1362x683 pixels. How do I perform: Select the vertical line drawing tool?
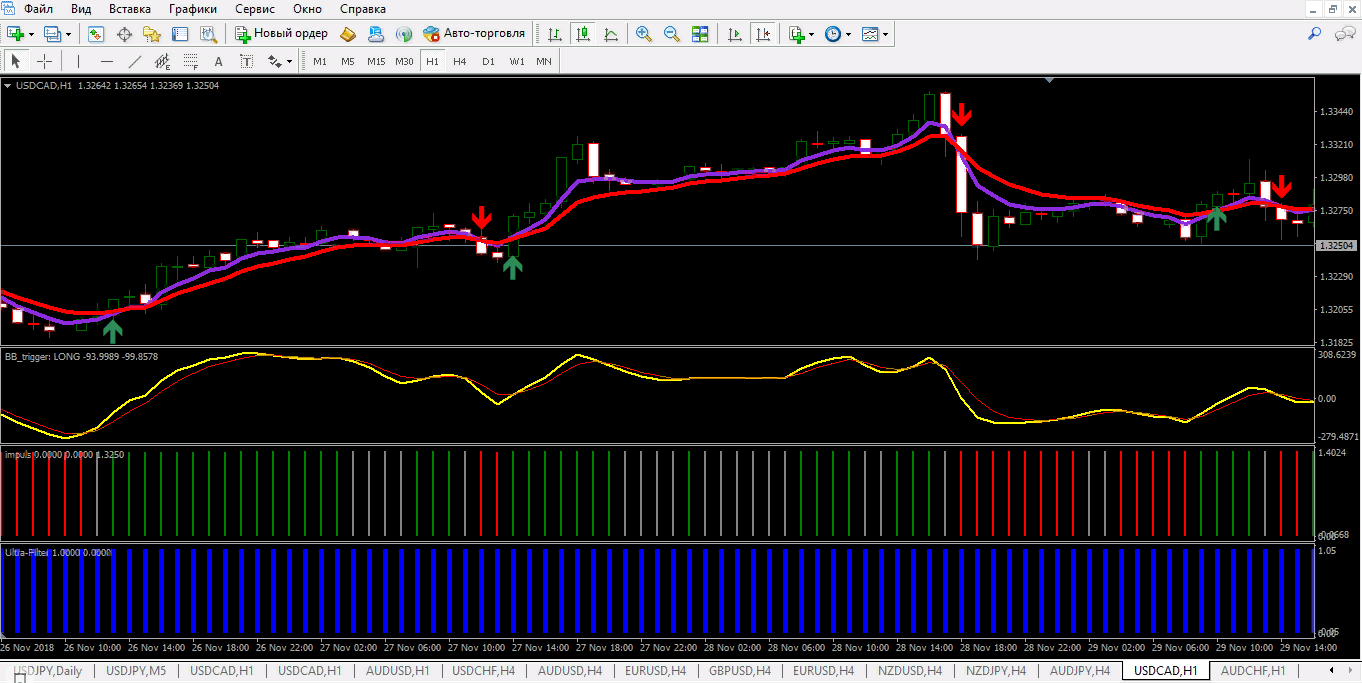(x=78, y=61)
